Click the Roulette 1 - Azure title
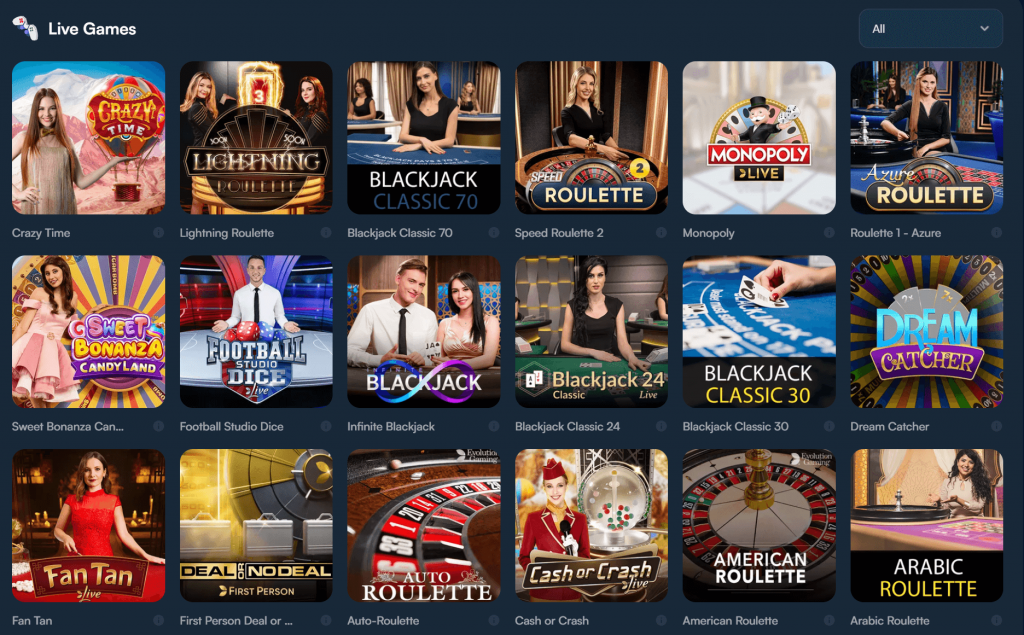 pyautogui.click(x=895, y=233)
